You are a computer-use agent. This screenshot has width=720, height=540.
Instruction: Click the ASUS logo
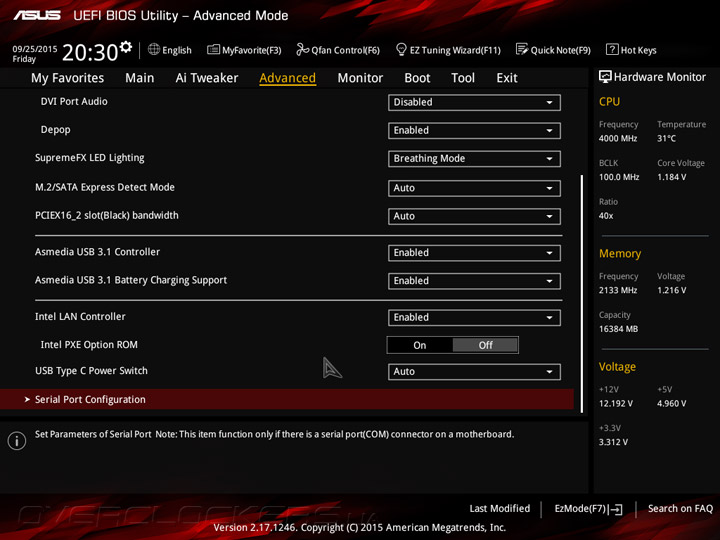click(37, 16)
